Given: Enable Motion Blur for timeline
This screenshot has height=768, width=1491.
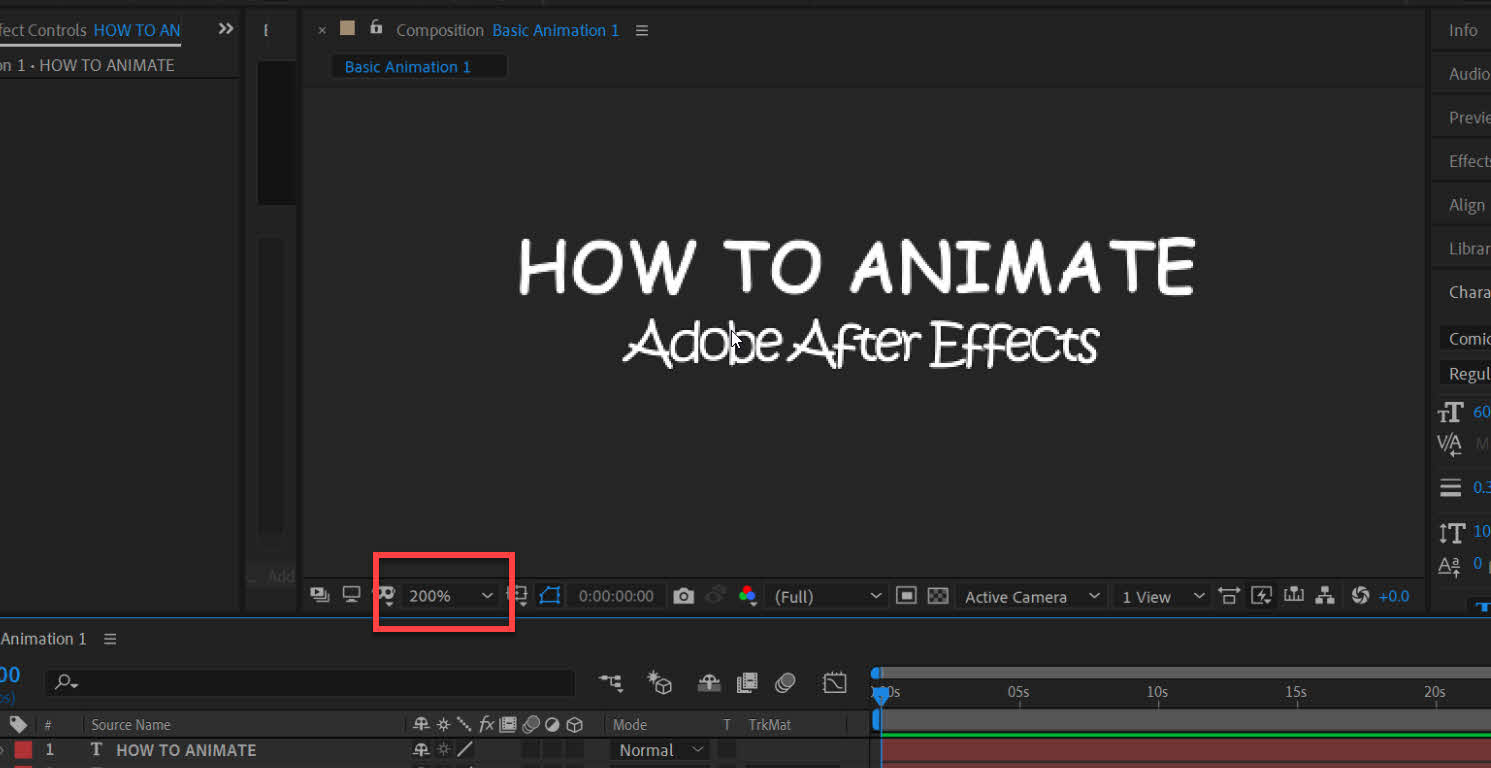Looking at the screenshot, I should [785, 683].
